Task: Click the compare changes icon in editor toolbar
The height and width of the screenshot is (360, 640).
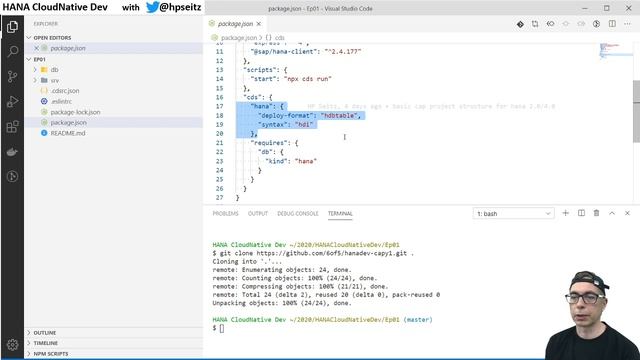Action: (x=535, y=24)
